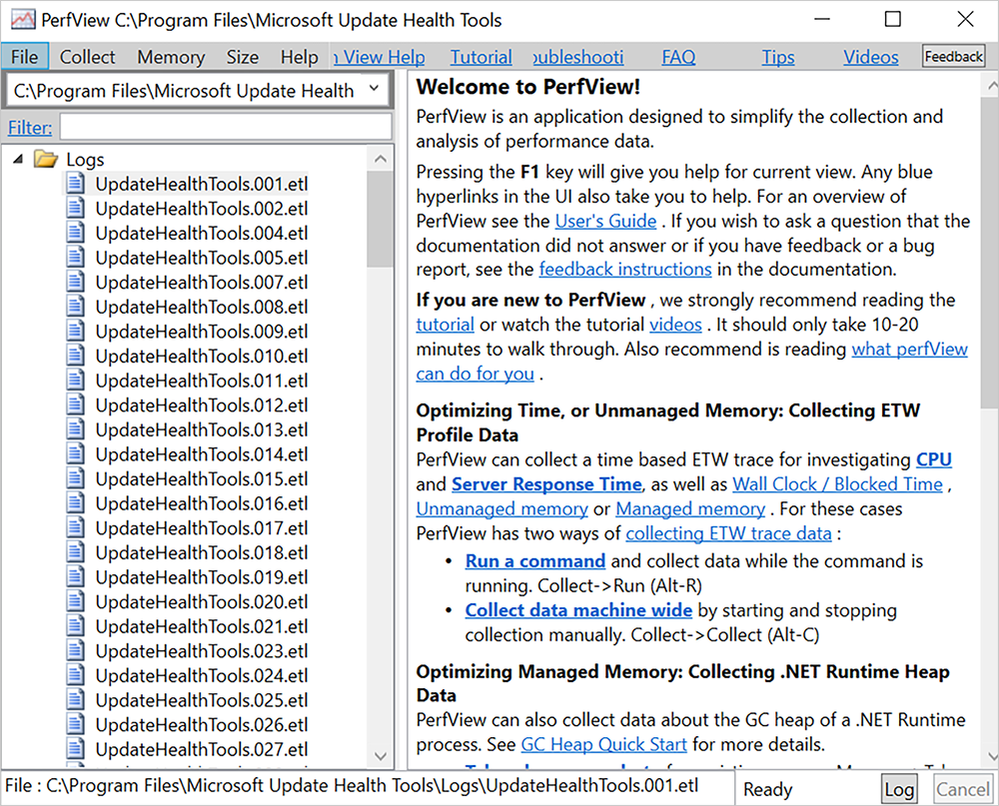
Task: Open collecting ETW trace data link
Action: pos(728,533)
